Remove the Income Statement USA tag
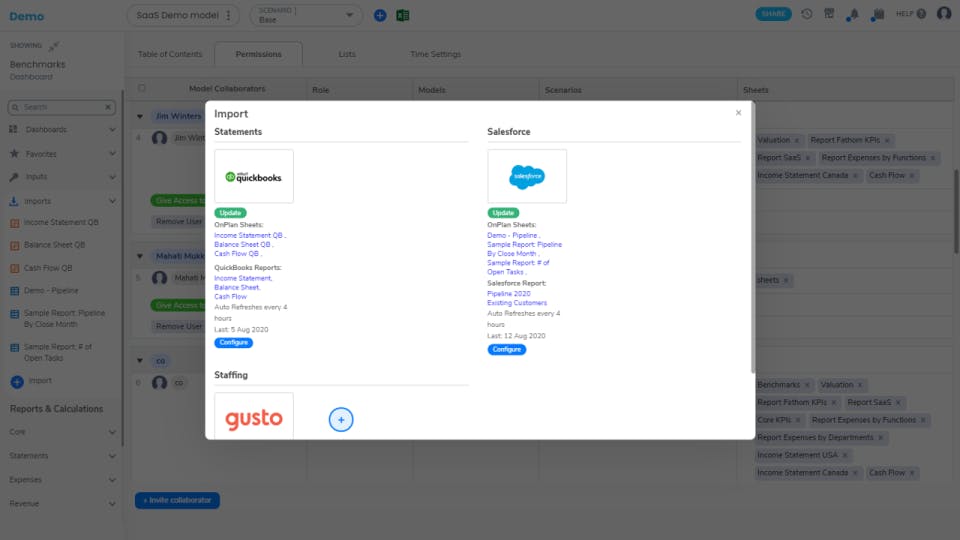 (844, 456)
